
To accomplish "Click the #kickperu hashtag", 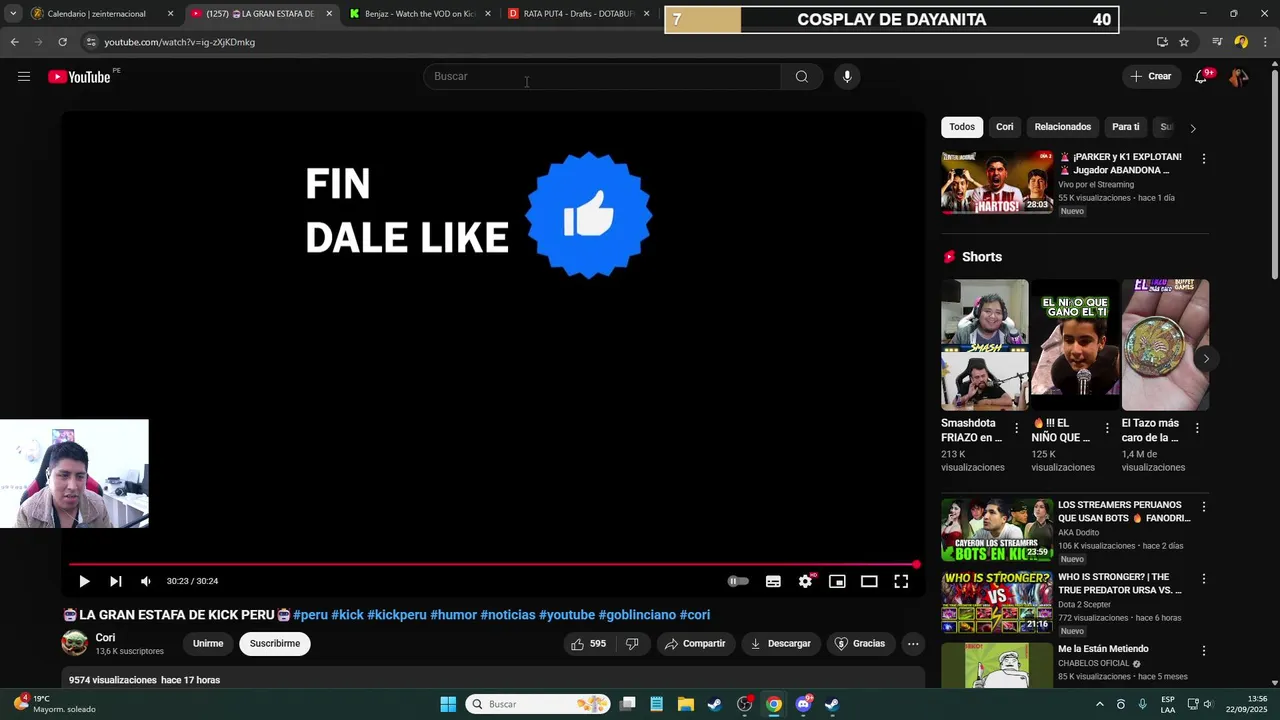I will click(397, 615).
